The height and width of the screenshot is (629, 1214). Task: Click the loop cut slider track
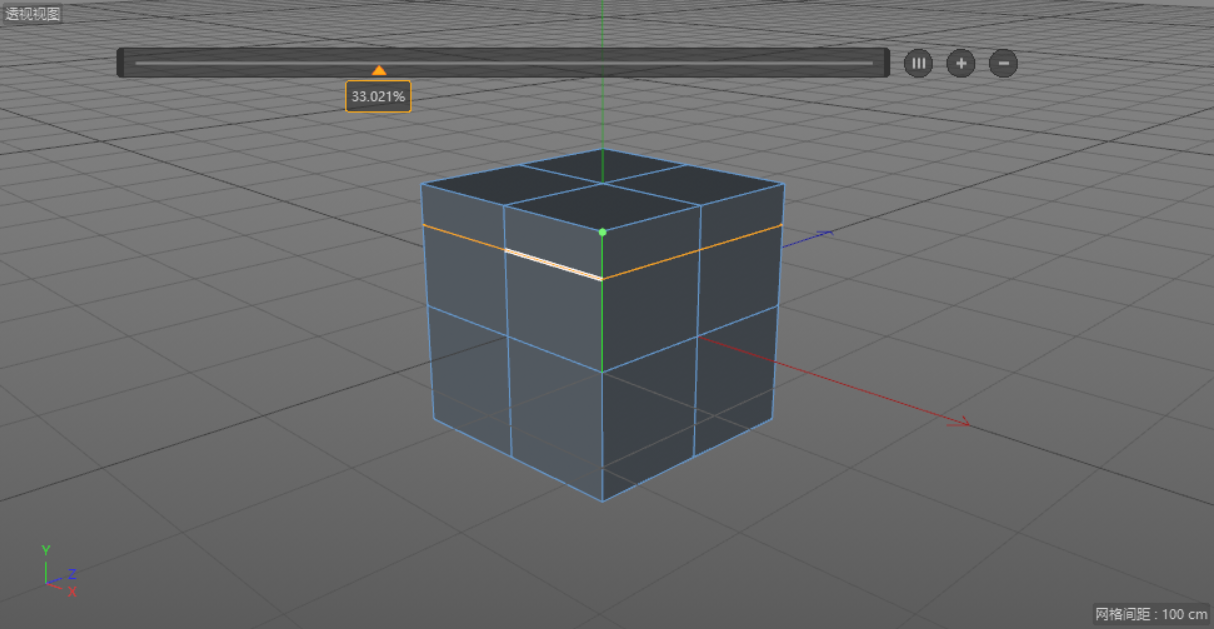click(x=503, y=63)
